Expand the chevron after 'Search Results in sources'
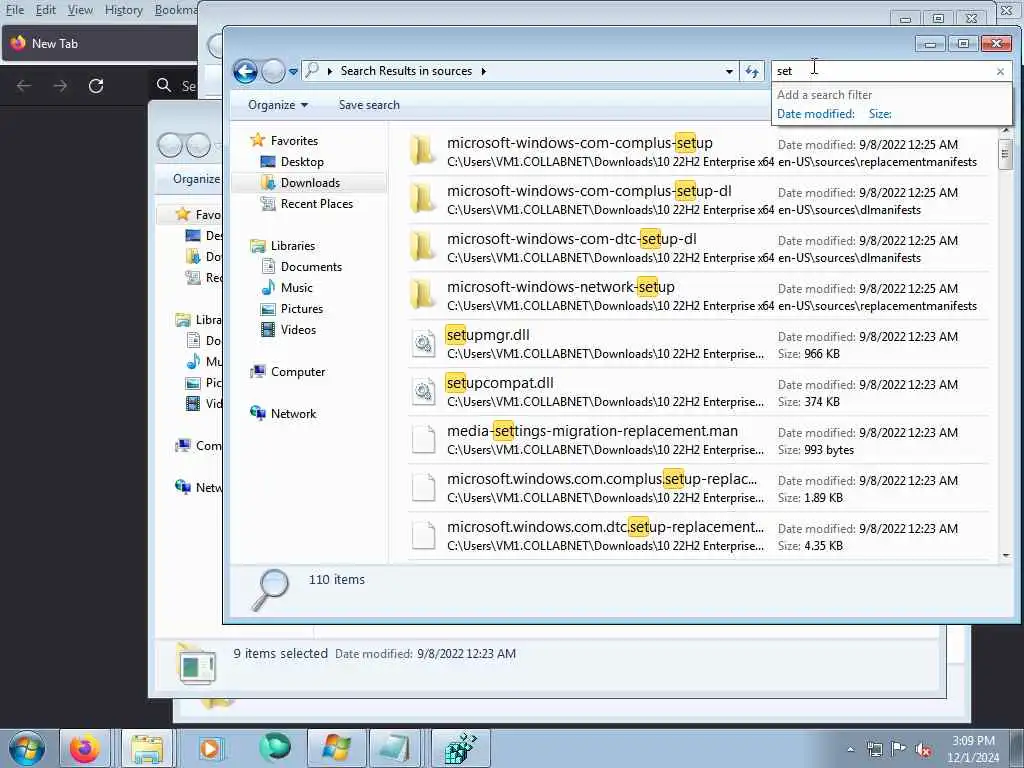This screenshot has height=768, width=1024. [x=483, y=71]
